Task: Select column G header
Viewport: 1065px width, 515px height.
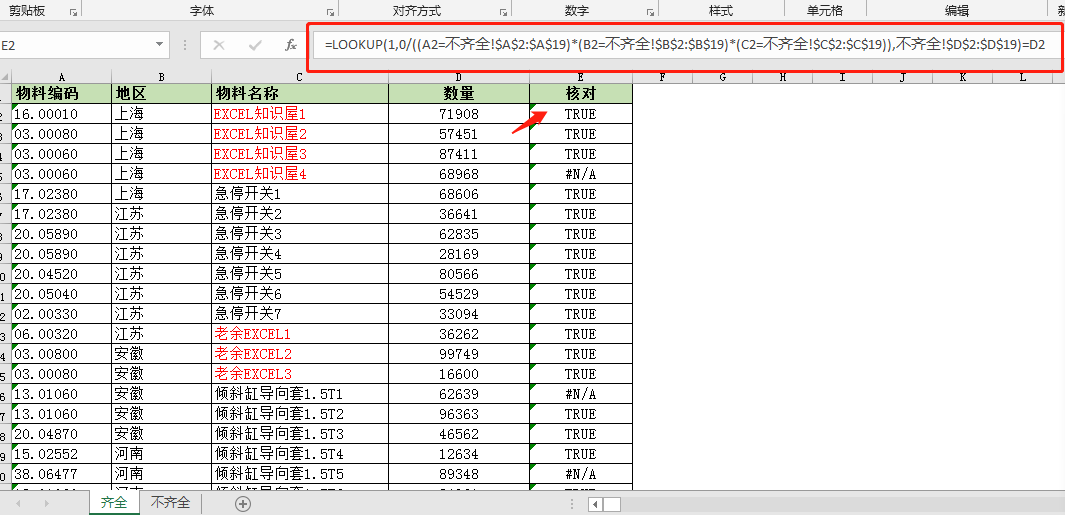Action: (x=723, y=77)
